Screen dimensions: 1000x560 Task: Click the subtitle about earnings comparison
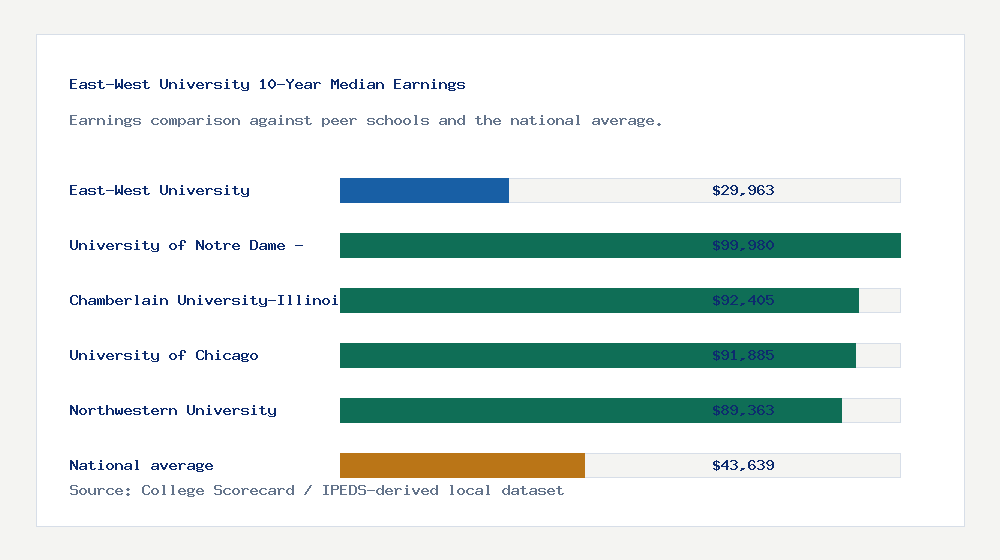tap(365, 121)
